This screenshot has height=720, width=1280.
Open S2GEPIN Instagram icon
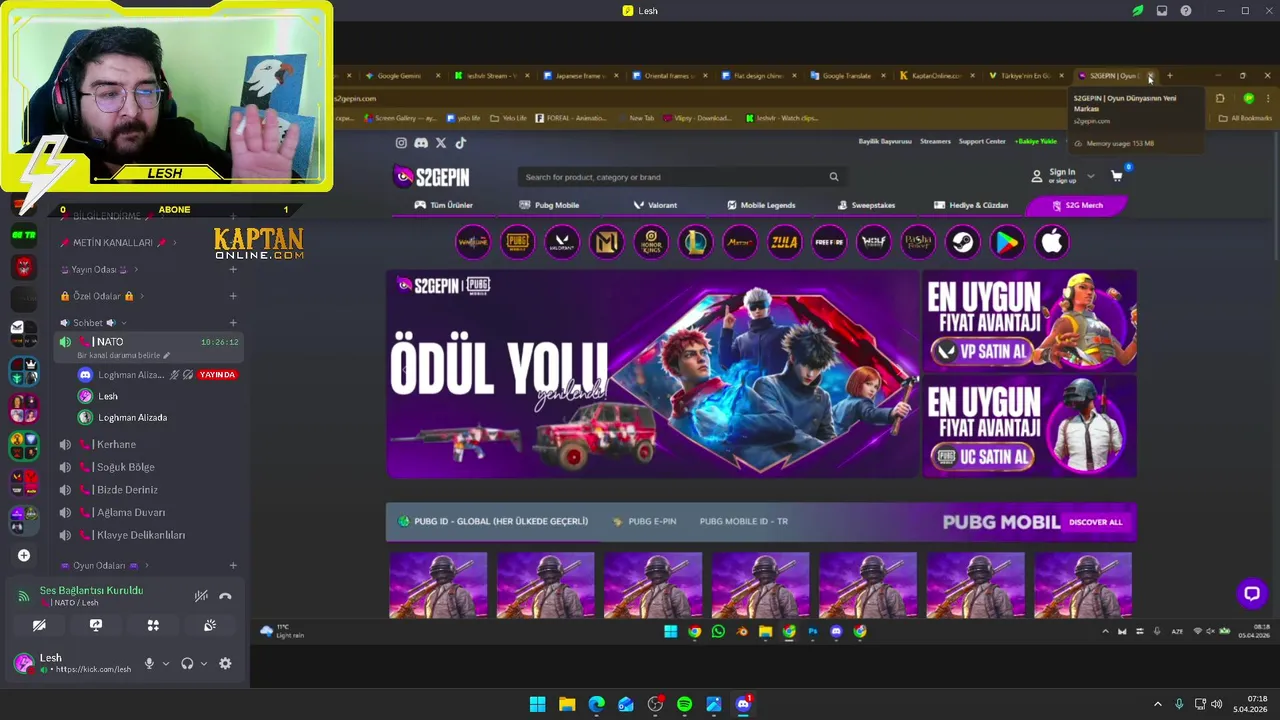401,143
